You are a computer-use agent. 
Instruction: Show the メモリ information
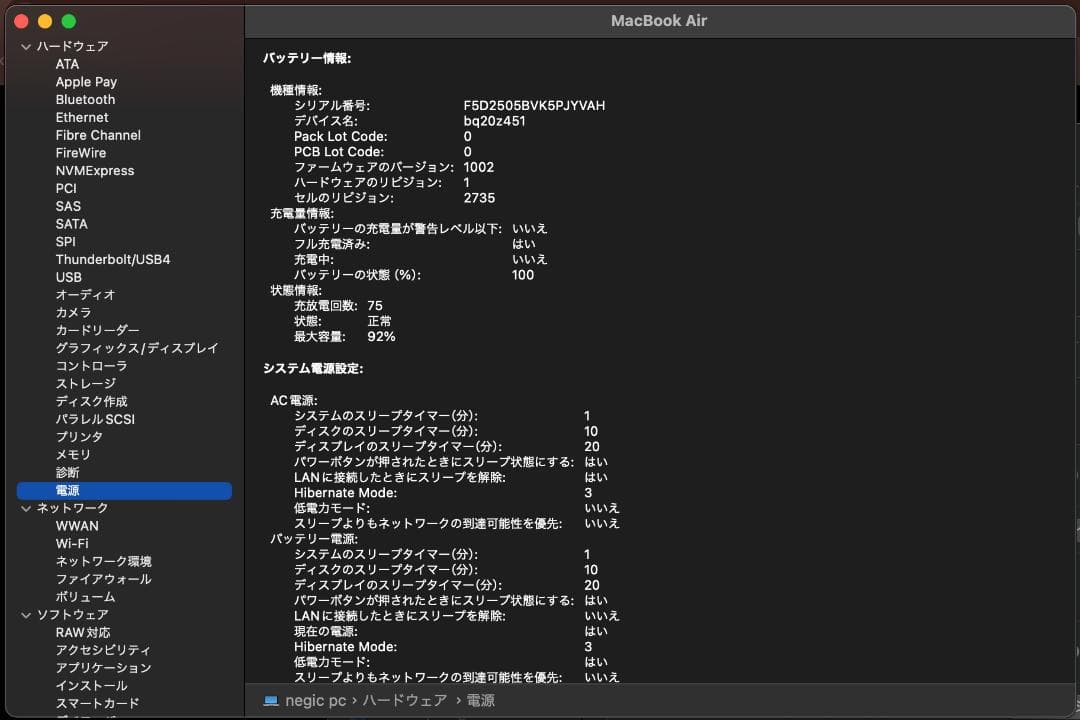tap(73, 455)
